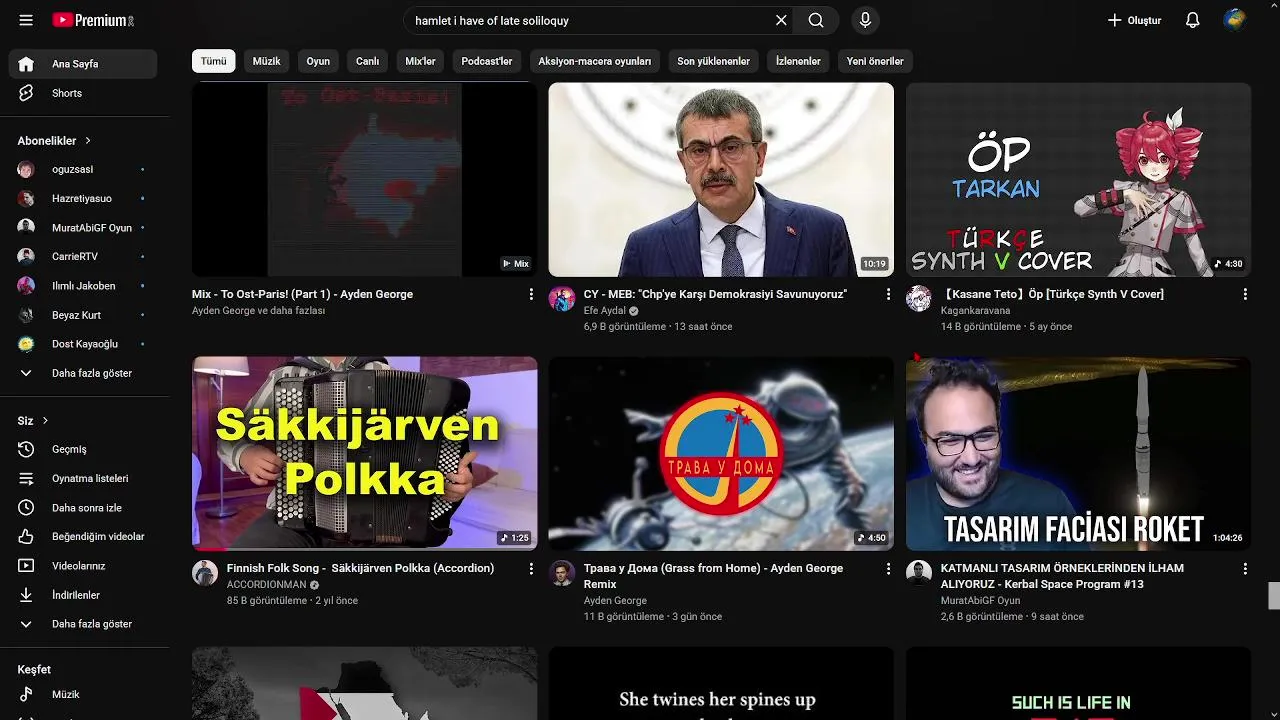This screenshot has height=720, width=1280.
Task: Select the Mix'ler filter chip
Action: click(420, 61)
